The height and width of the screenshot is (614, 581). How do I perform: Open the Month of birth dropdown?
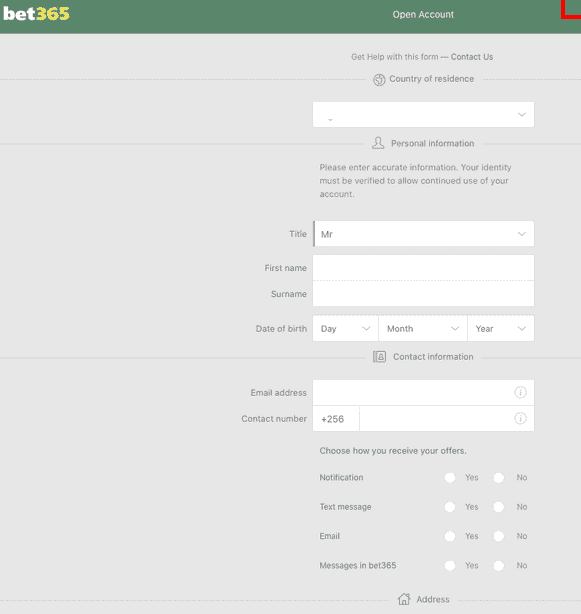click(x=423, y=328)
